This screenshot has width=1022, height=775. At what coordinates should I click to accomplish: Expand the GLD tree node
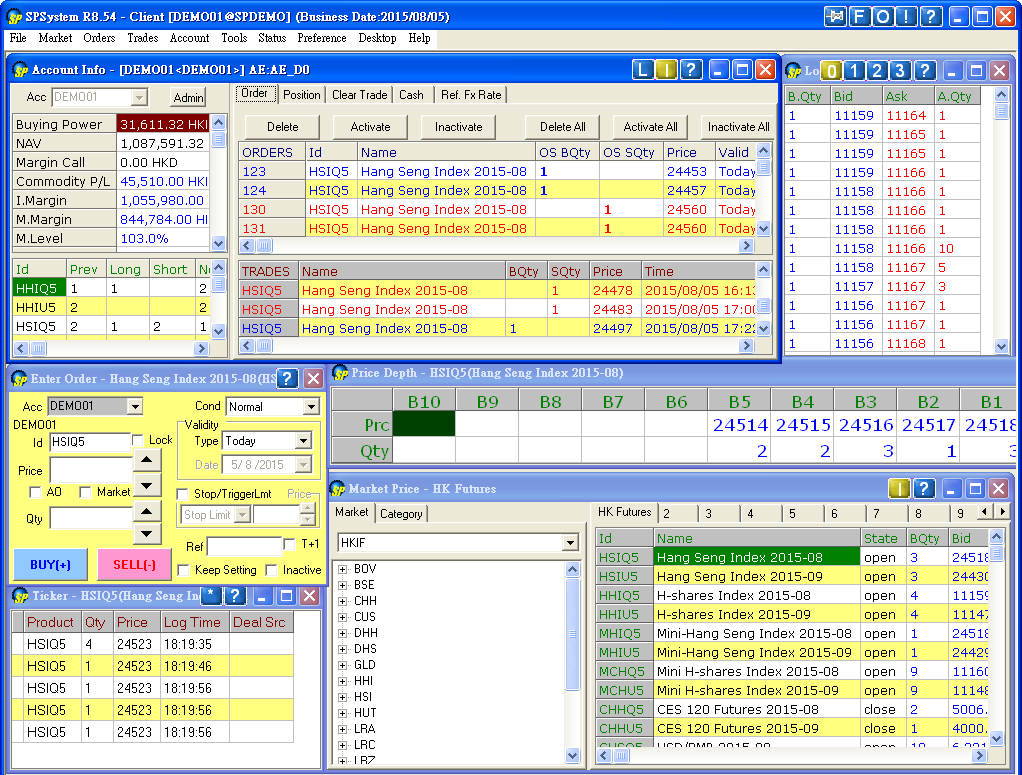tap(342, 665)
